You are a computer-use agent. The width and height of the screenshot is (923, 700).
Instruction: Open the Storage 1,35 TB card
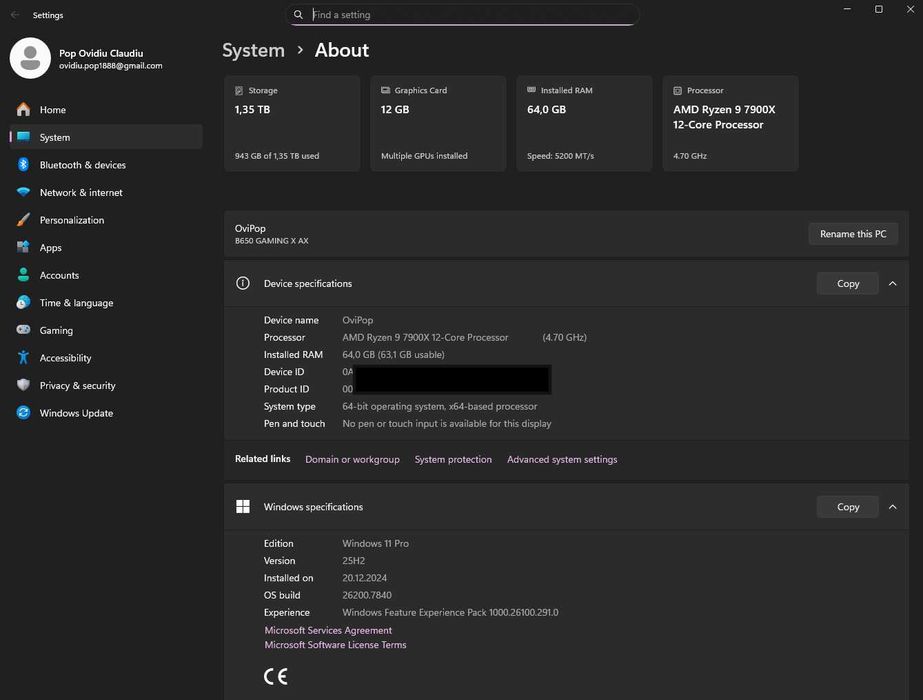(292, 123)
